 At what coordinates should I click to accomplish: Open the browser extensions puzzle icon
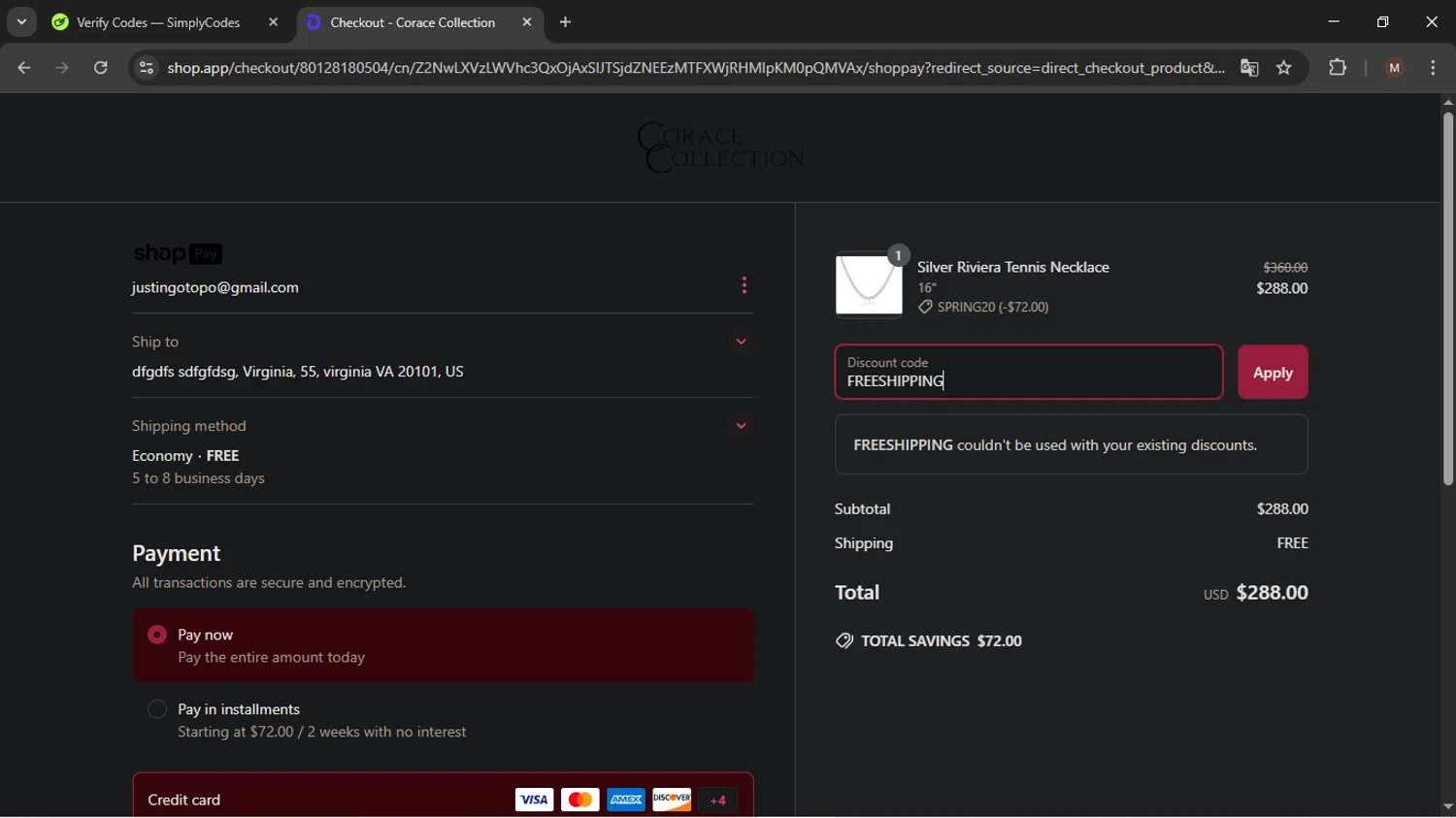tap(1338, 68)
